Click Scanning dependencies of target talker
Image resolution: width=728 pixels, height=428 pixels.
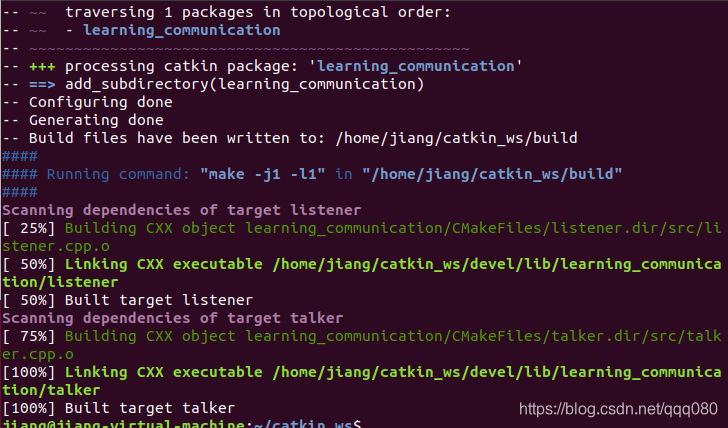pos(173,318)
